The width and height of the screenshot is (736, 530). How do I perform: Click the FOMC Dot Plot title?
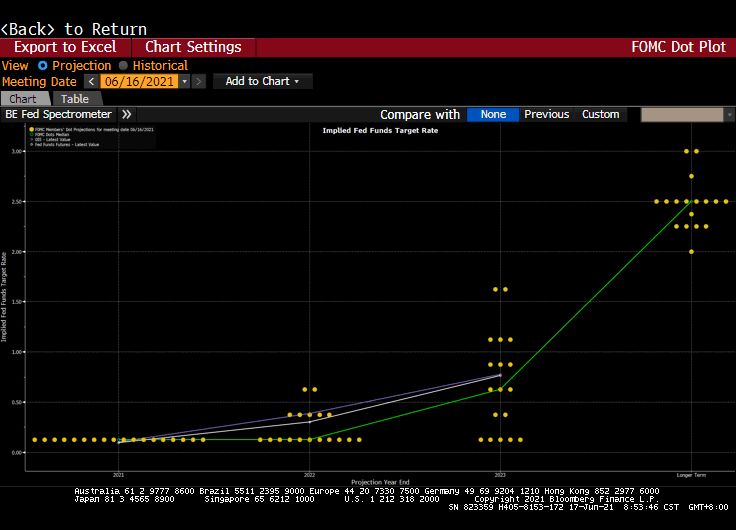pos(678,47)
